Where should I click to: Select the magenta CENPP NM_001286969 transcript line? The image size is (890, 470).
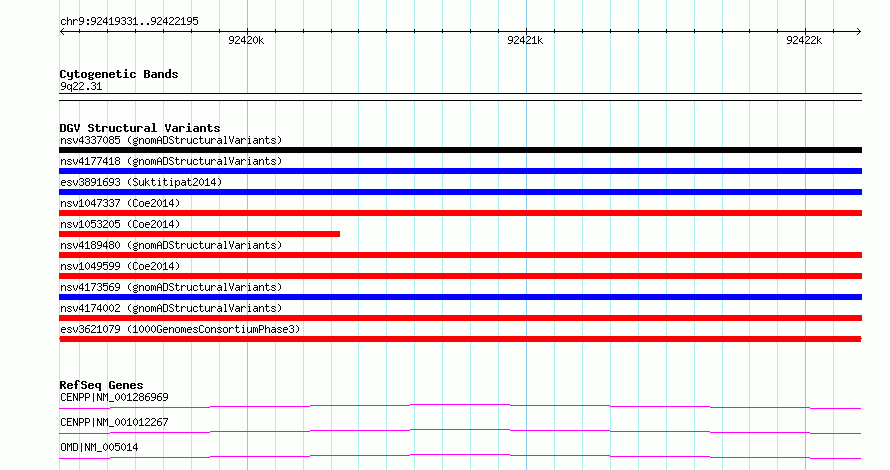tap(460, 406)
